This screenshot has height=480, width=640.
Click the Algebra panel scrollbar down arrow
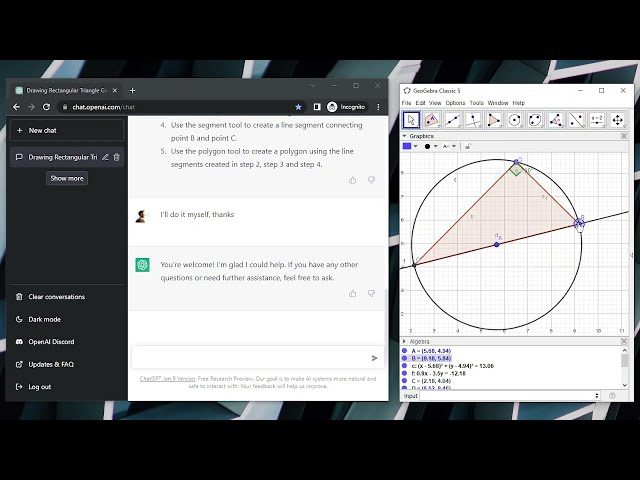tap(624, 385)
